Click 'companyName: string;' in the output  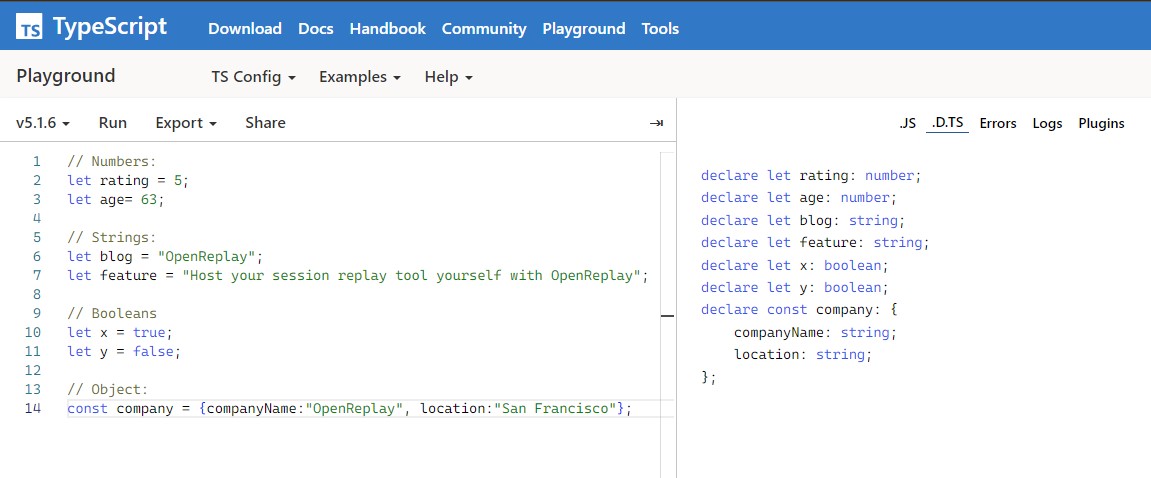pyautogui.click(x=815, y=333)
